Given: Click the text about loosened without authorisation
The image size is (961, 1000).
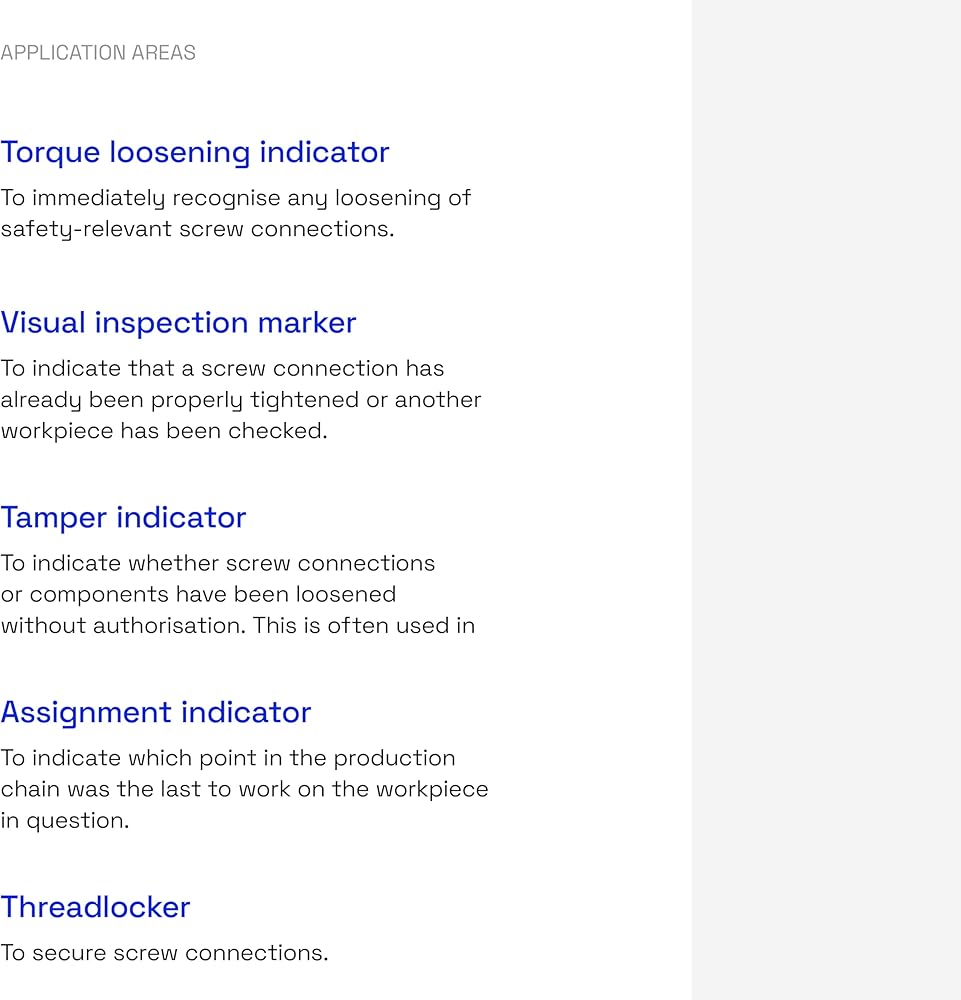Looking at the screenshot, I should click(x=238, y=594).
